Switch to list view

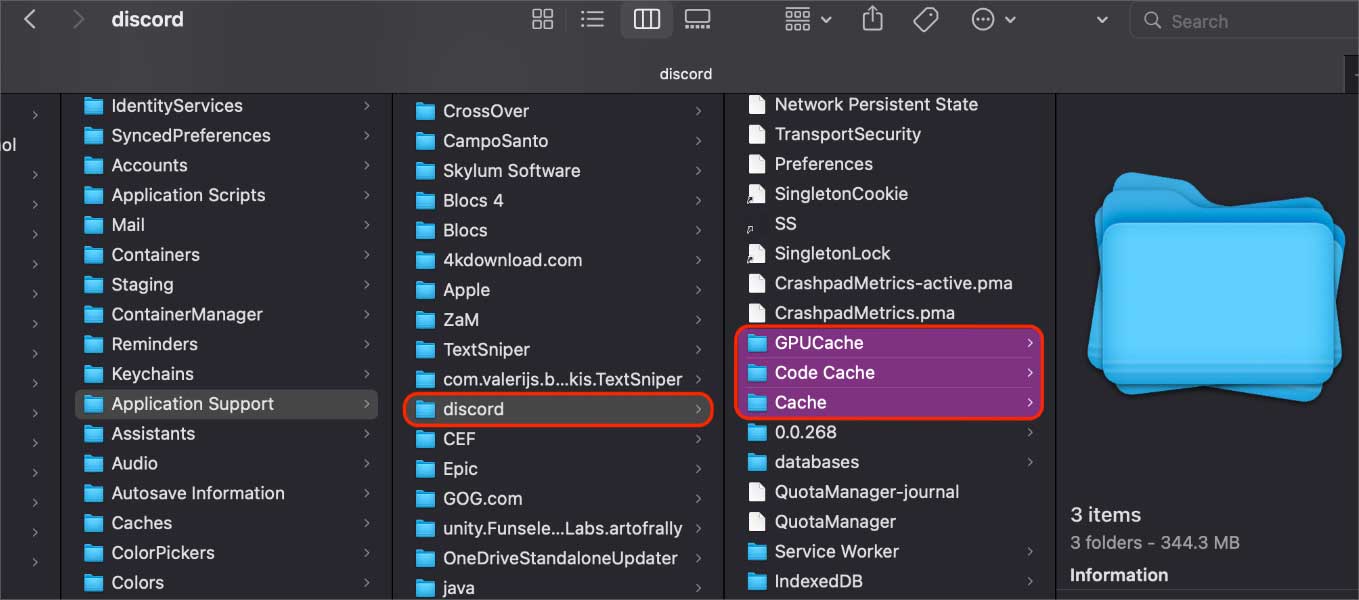[592, 19]
